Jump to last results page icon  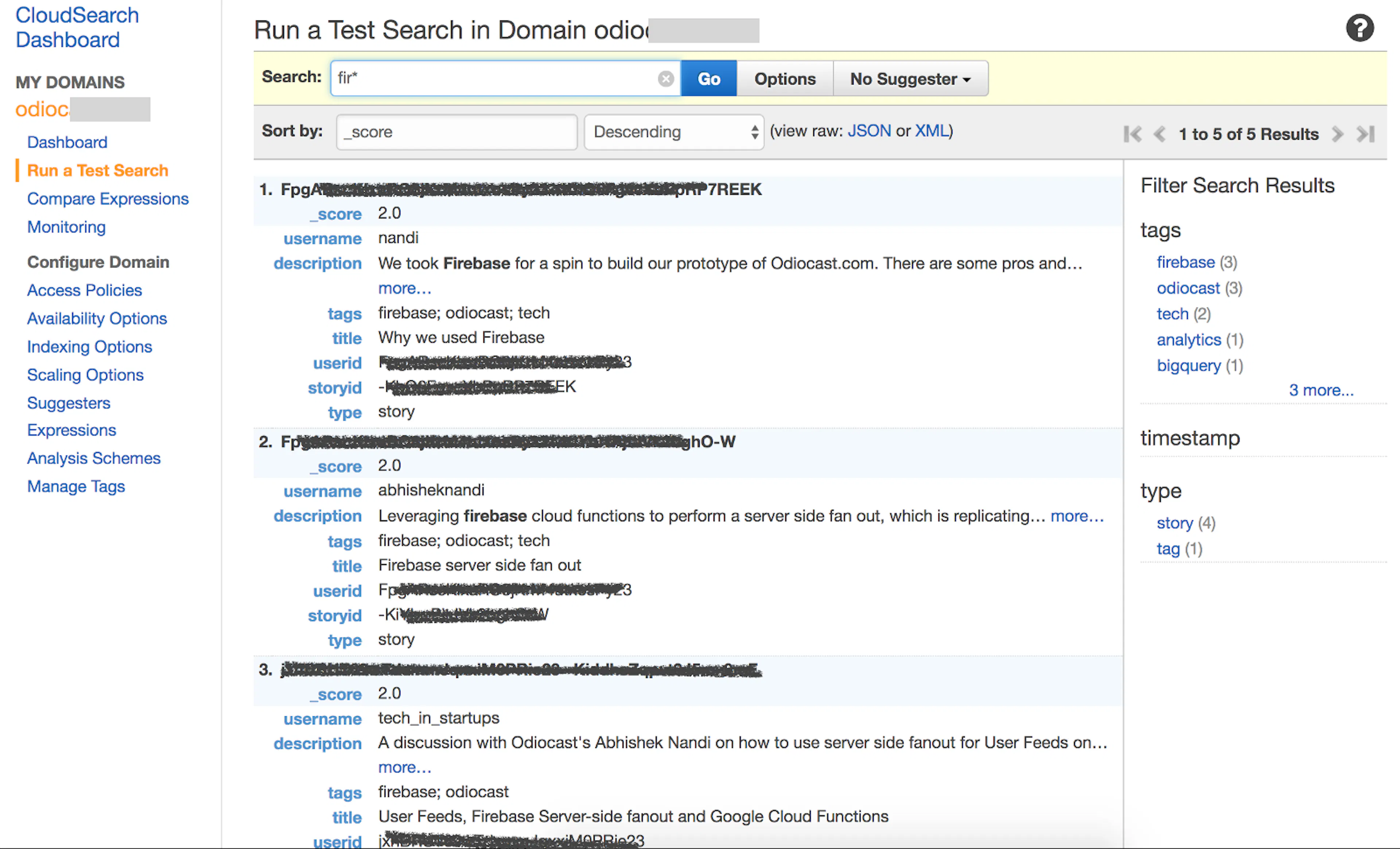click(1365, 134)
